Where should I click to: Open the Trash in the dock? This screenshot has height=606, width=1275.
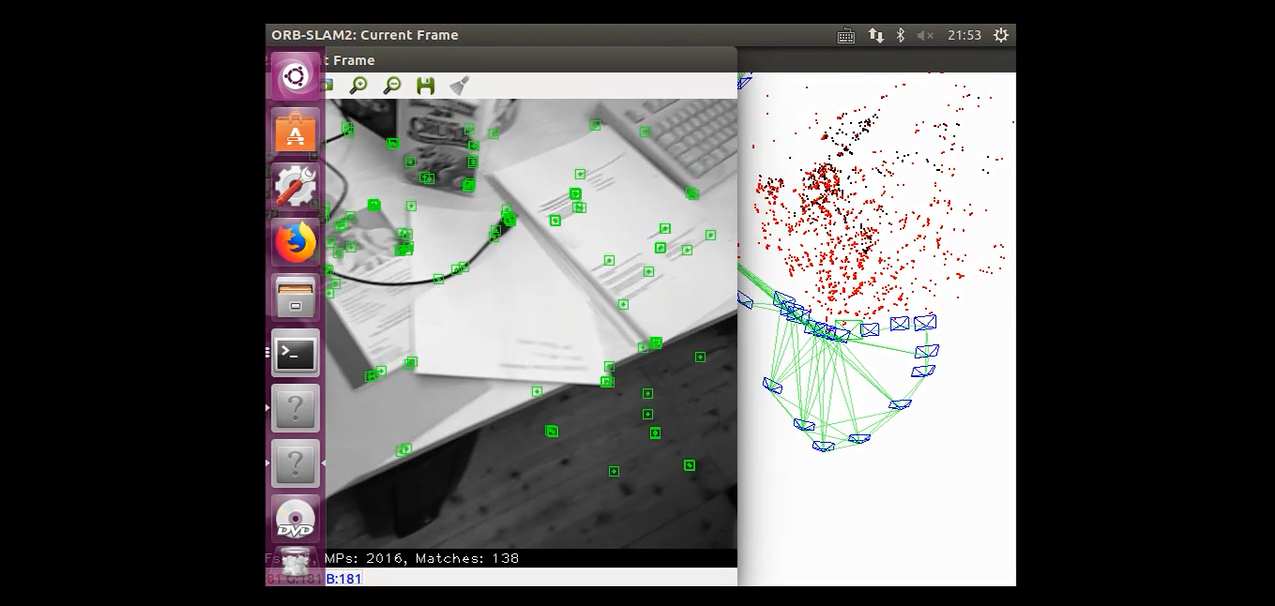[x=295, y=566]
